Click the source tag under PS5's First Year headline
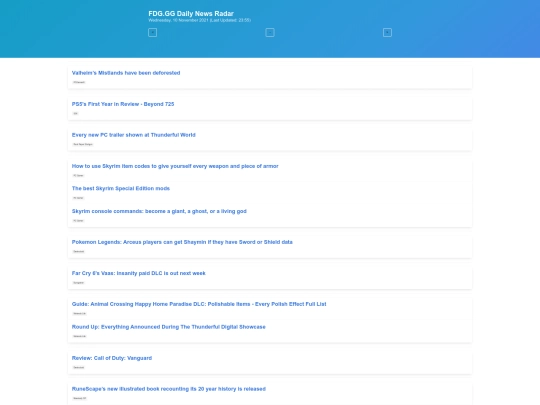This screenshot has height=405, width=540. pyautogui.click(x=75, y=113)
